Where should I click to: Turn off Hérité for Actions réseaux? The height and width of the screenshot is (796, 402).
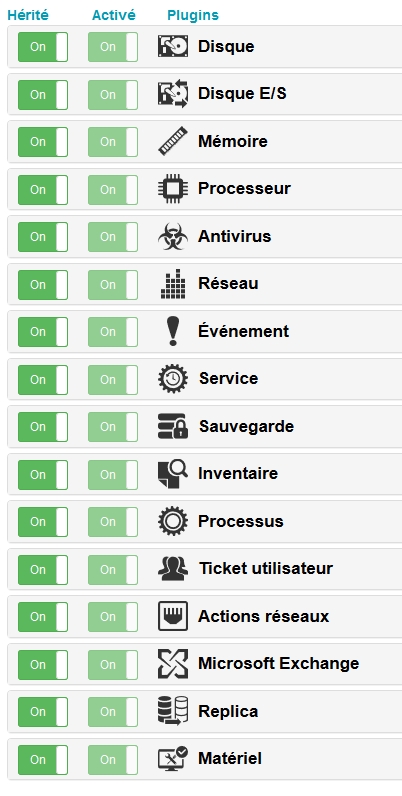(43, 617)
